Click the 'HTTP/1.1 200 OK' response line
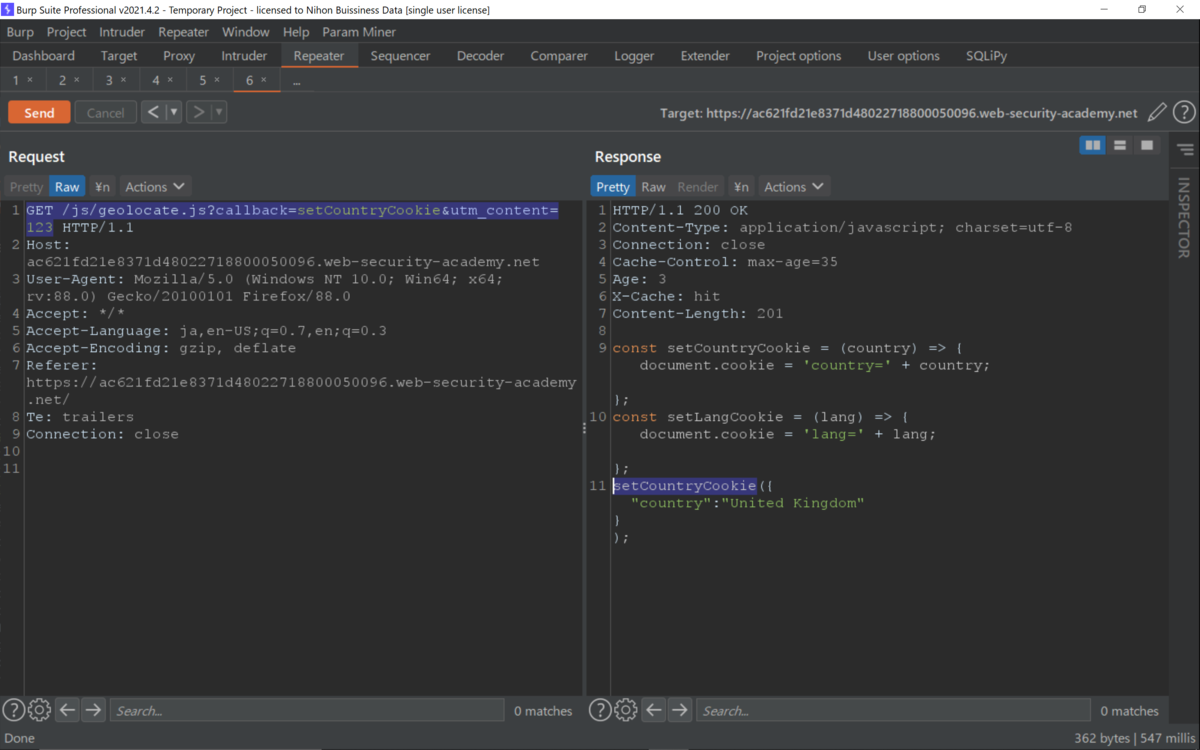 coord(680,211)
